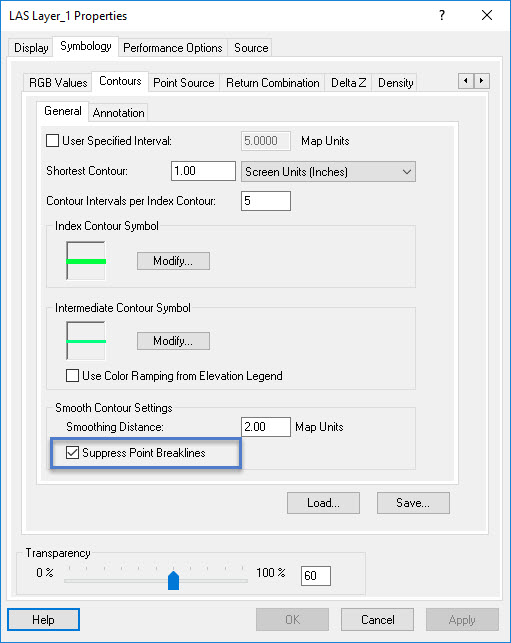
Task: Switch to the Delta Z tab
Action: 348,82
